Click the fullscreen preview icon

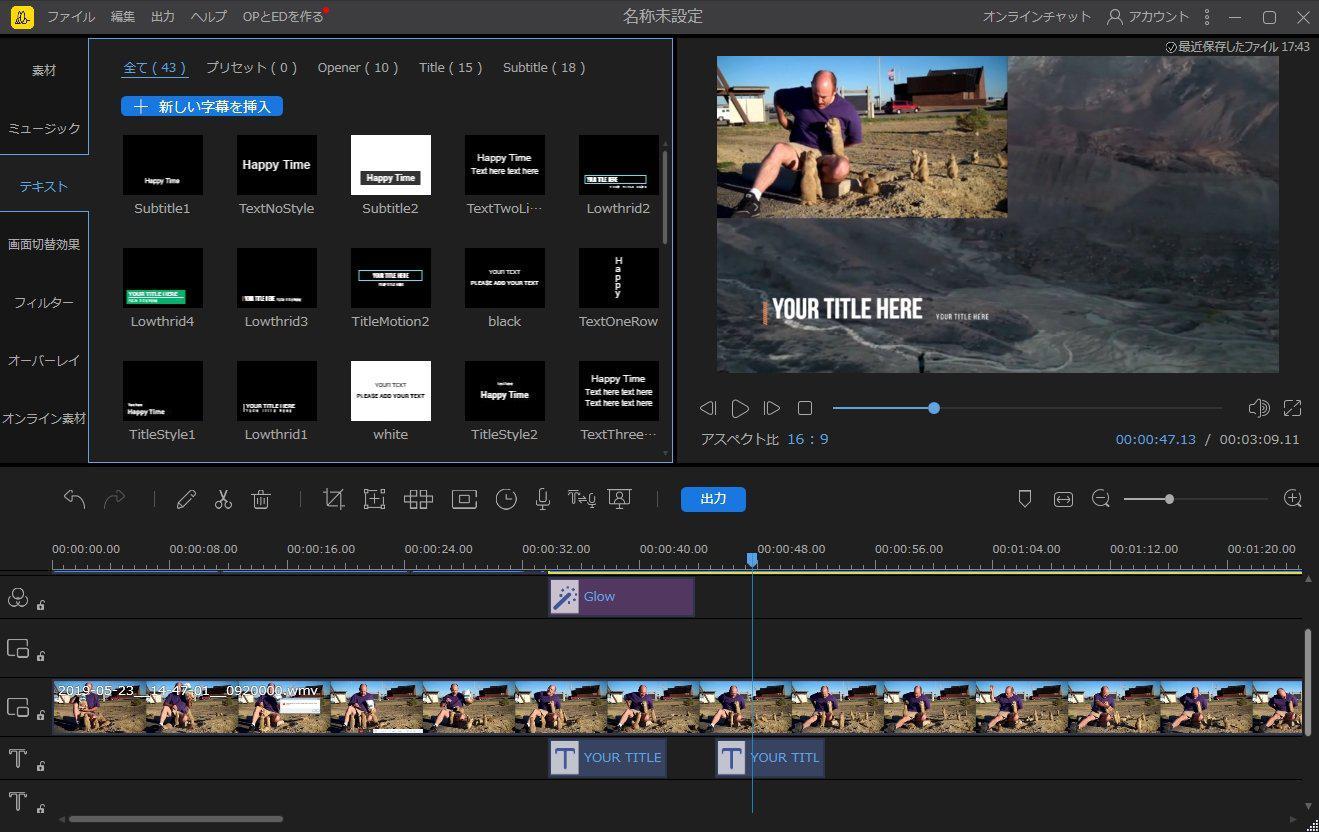pyautogui.click(x=1292, y=408)
